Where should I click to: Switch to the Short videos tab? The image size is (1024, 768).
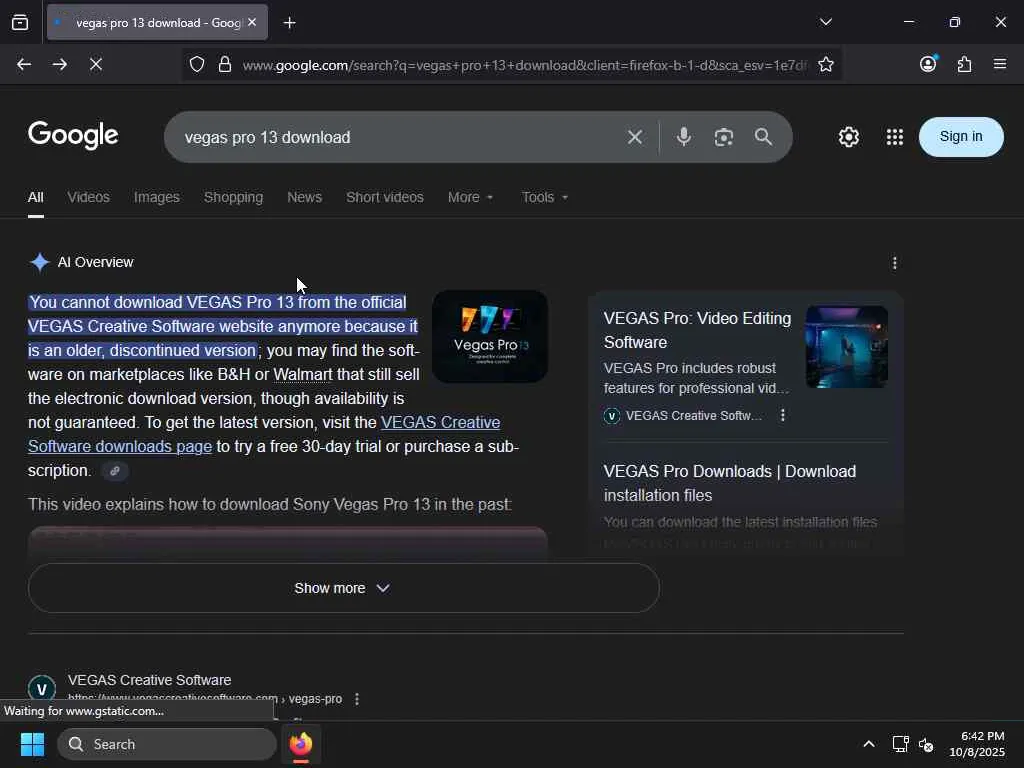pos(385,197)
